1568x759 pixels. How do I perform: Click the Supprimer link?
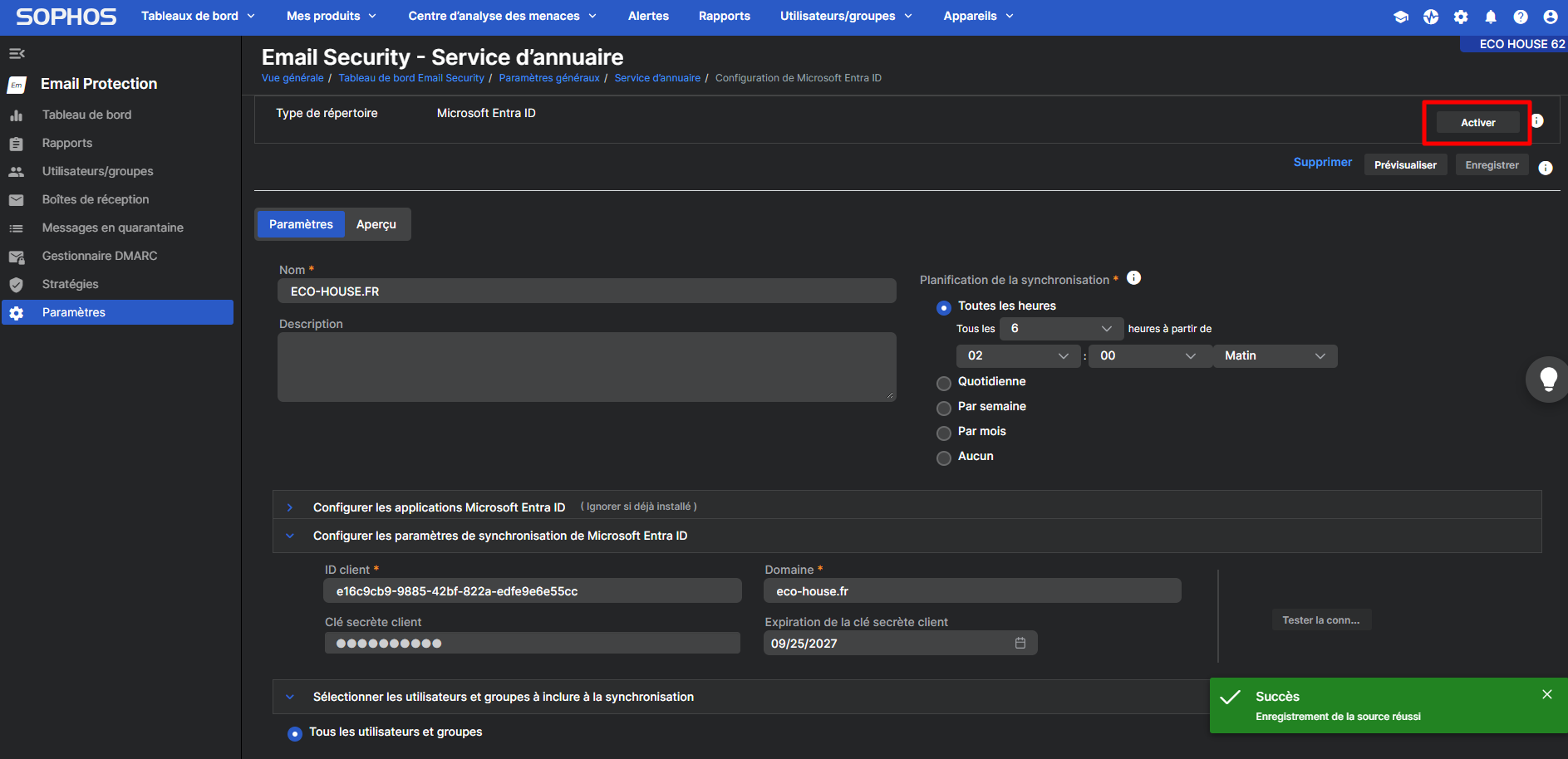(x=1323, y=162)
